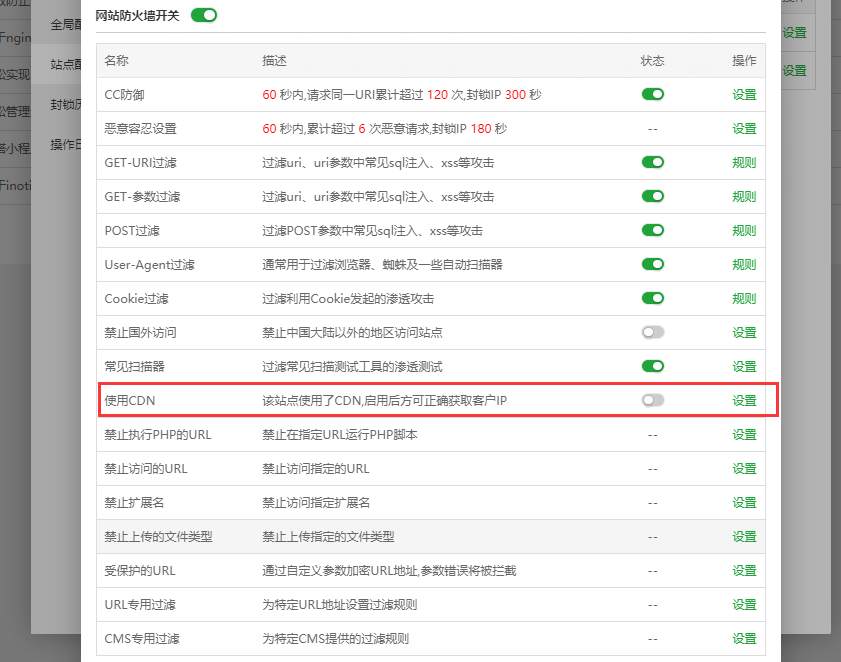Click first 设置 link in background page
This screenshot has height=662, width=841.
tap(794, 33)
